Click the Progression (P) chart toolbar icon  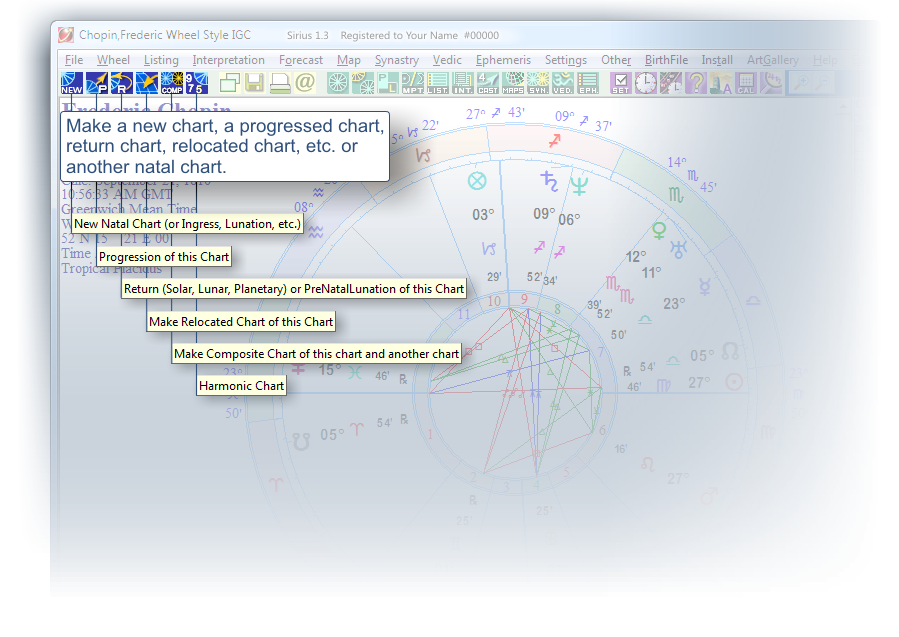[x=97, y=83]
